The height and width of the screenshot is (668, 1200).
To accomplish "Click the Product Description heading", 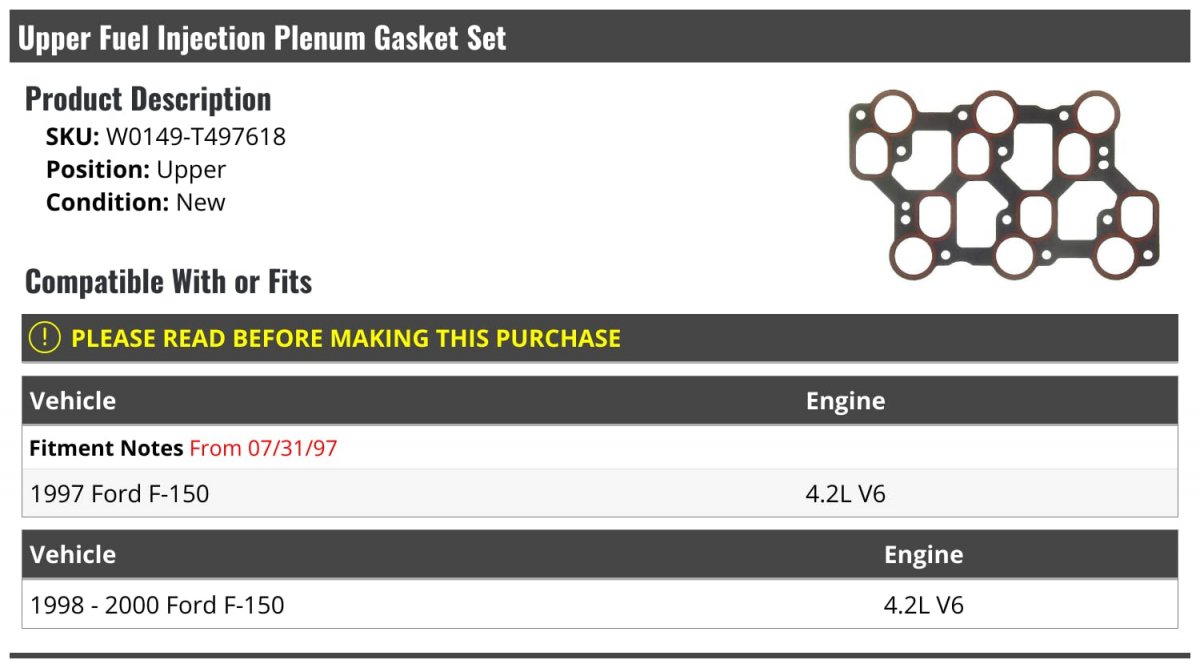I will coord(148,99).
